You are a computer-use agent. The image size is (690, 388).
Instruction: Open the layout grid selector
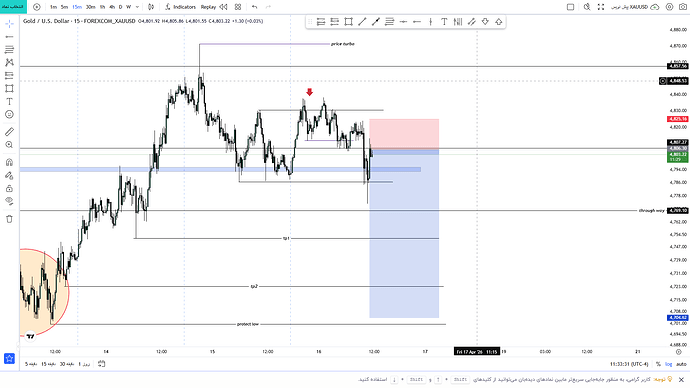pyautogui.click(x=238, y=7)
